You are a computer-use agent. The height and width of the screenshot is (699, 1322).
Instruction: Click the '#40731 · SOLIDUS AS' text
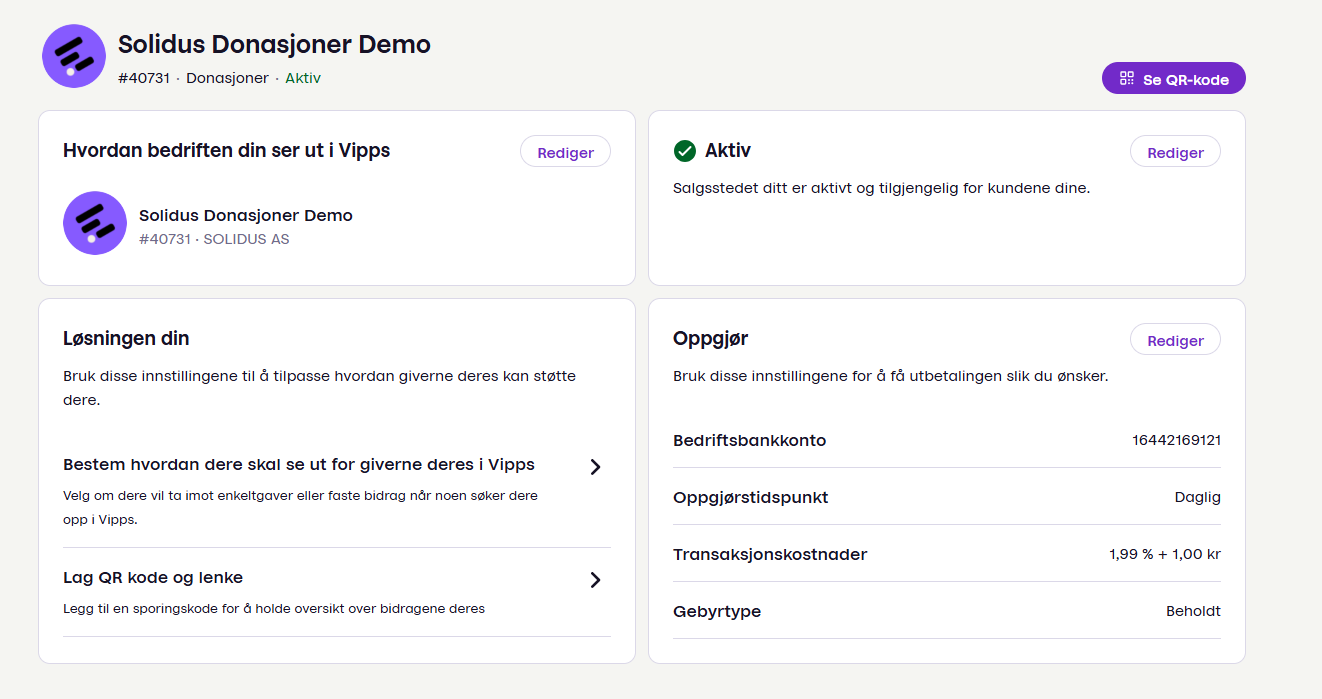[214, 240]
